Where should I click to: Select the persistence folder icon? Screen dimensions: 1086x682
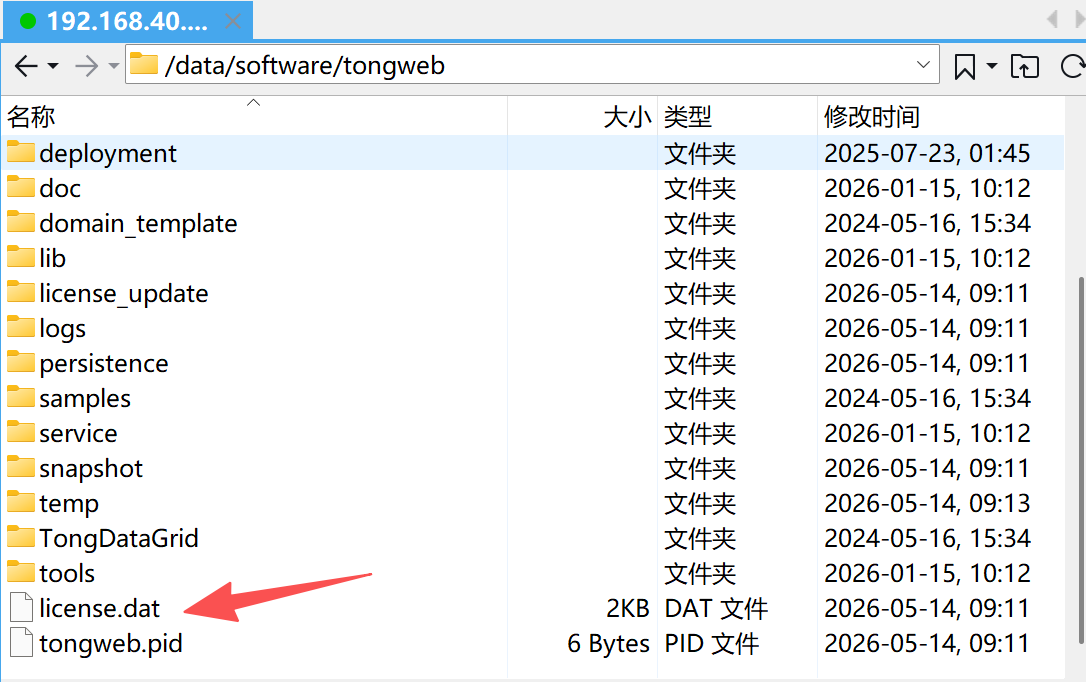21,361
